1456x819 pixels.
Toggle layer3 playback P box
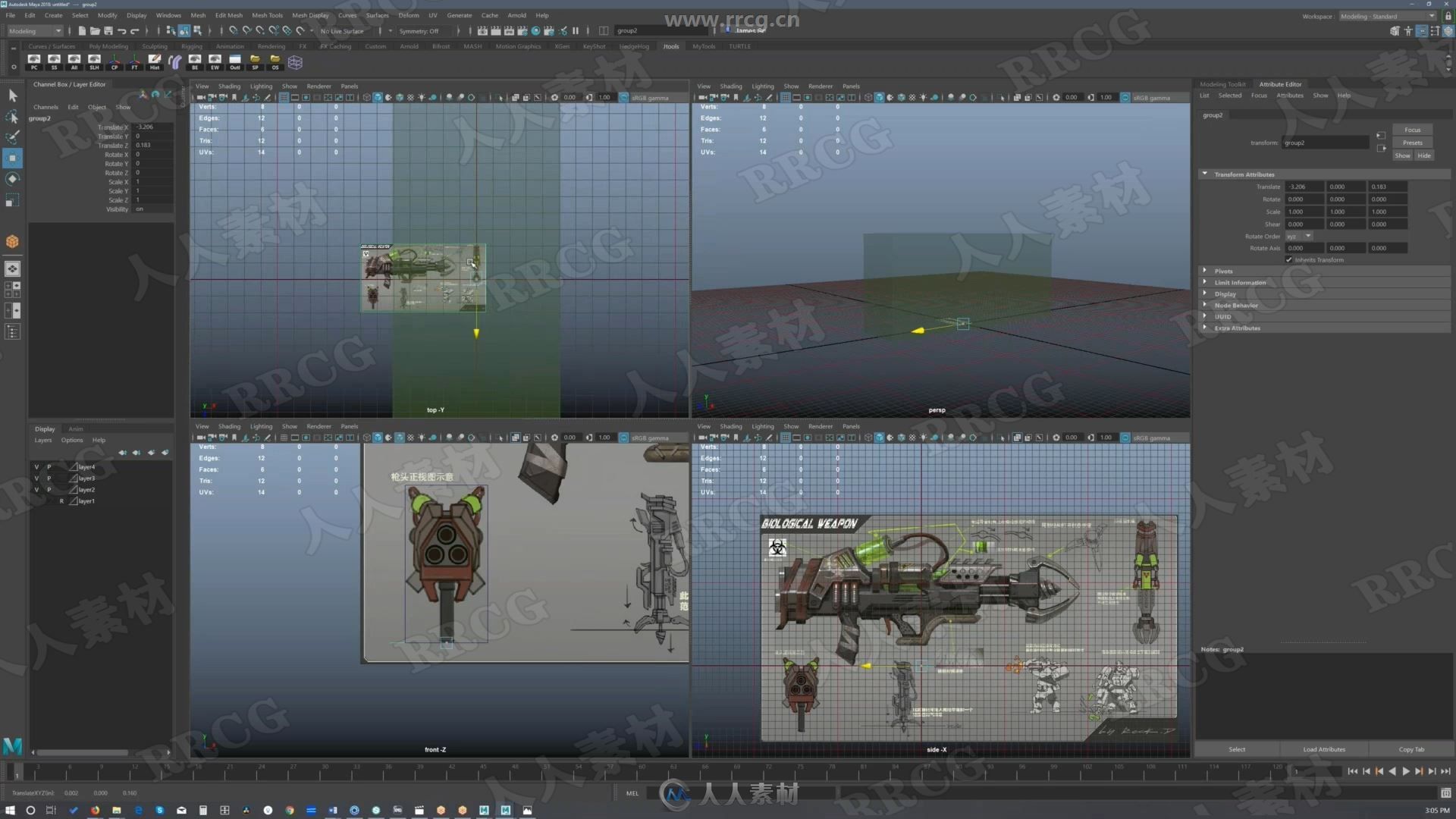49,478
